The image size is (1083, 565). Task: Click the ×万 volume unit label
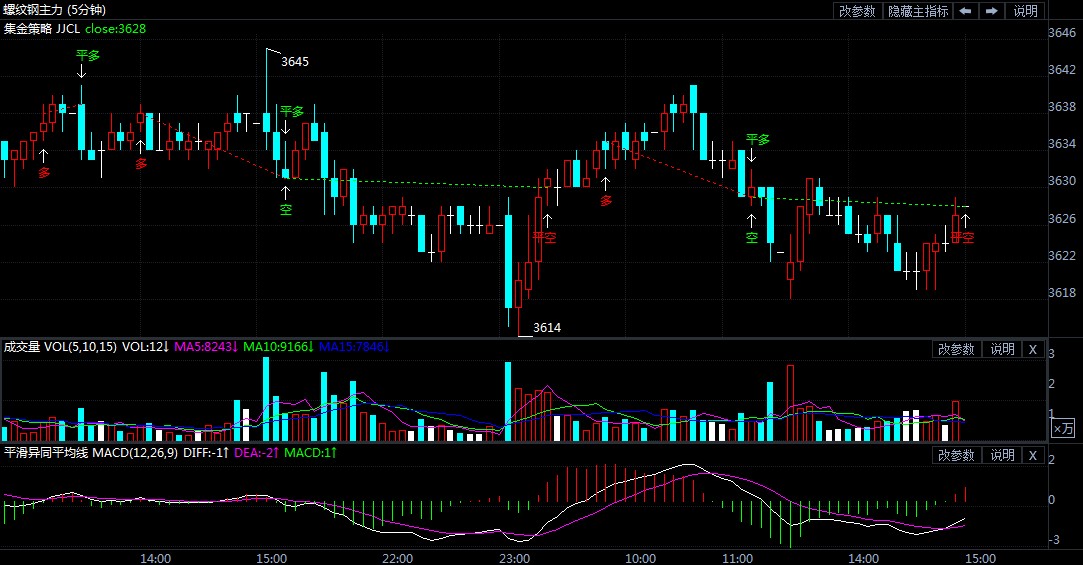(x=1063, y=428)
